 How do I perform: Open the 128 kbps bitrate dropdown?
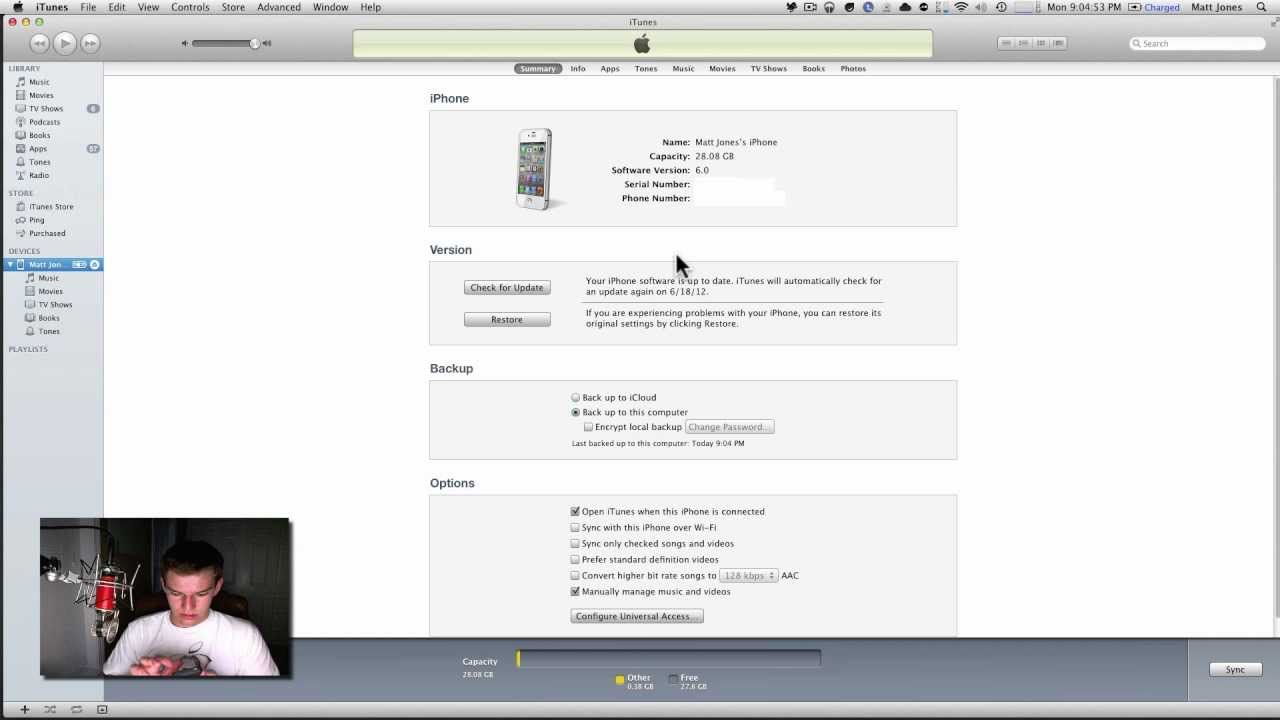748,576
